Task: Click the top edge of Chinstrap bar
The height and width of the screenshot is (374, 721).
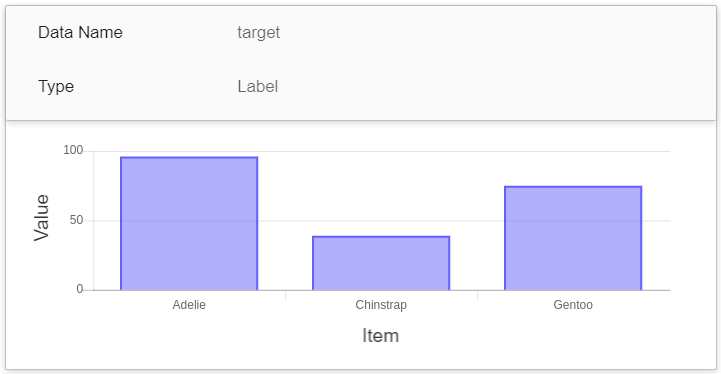Action: point(381,236)
